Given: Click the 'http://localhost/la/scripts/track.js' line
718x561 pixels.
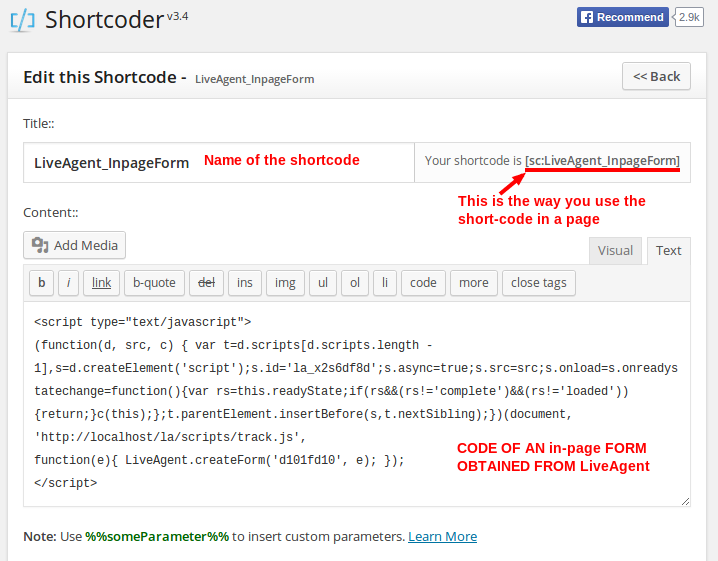Looking at the screenshot, I should pyautogui.click(x=170, y=437).
